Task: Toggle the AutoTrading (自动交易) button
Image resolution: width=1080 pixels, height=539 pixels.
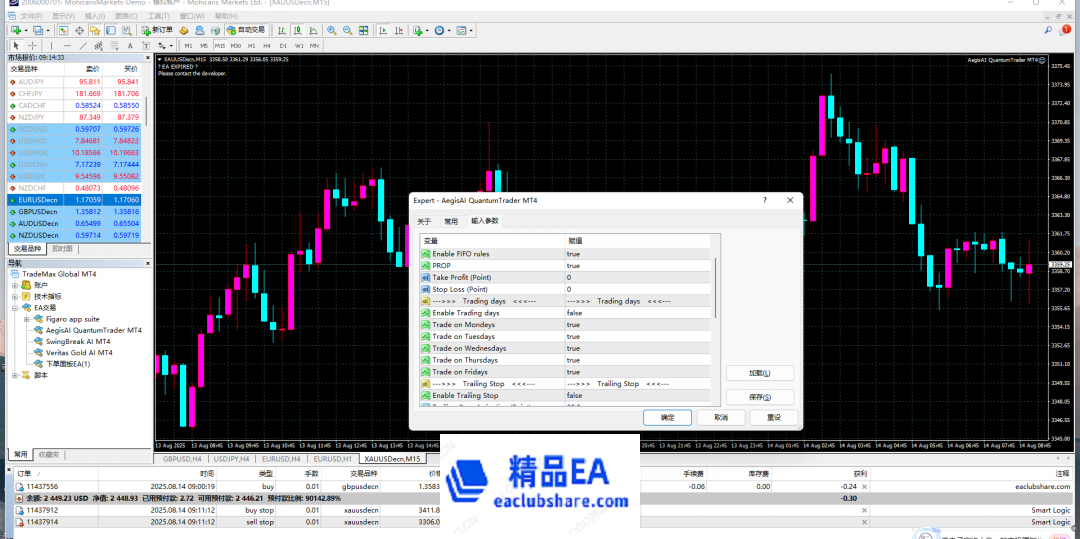Action: click(x=246, y=30)
